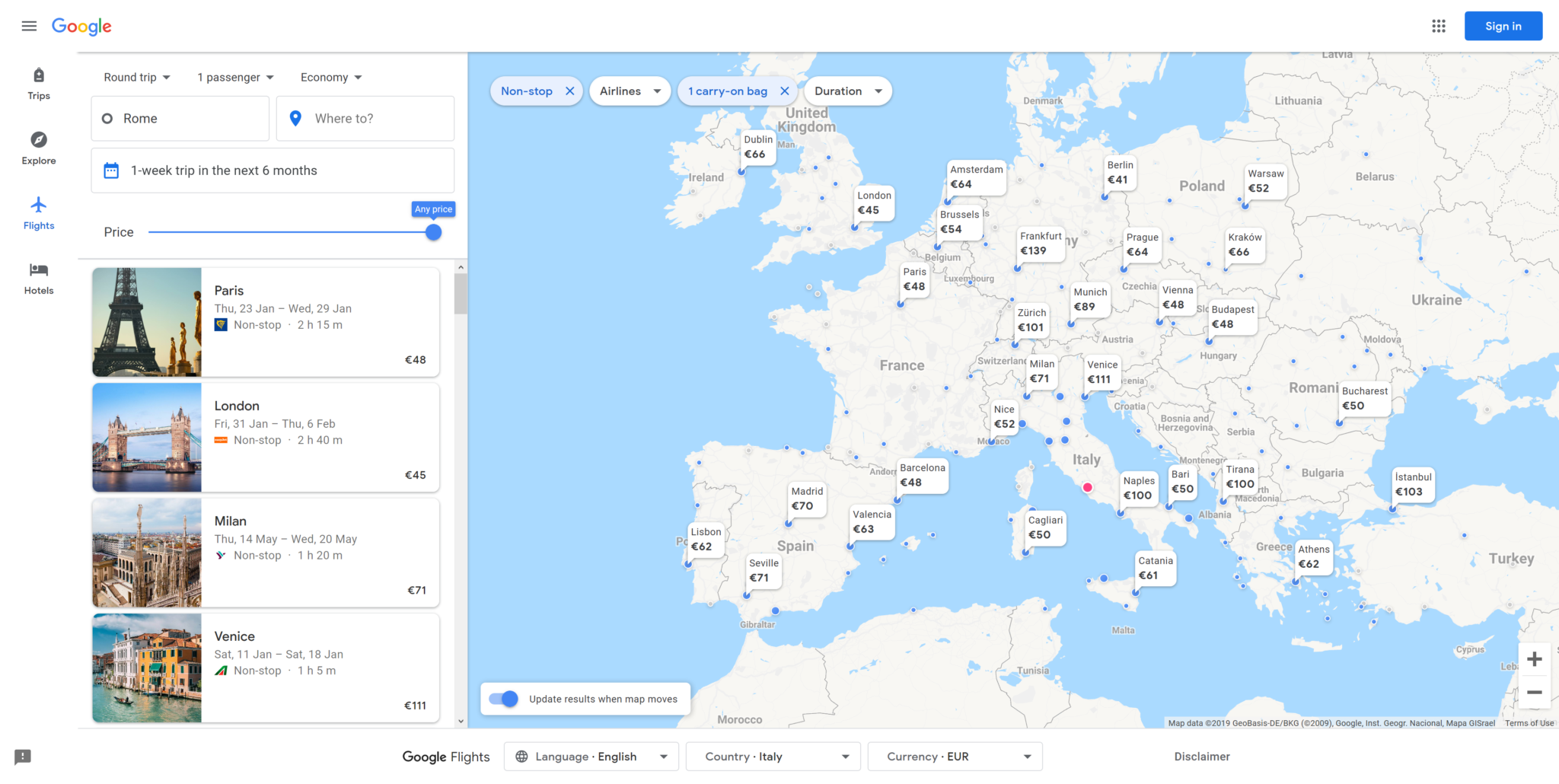1559x784 pixels.
Task: Click the send feedback icon
Action: coord(23,757)
